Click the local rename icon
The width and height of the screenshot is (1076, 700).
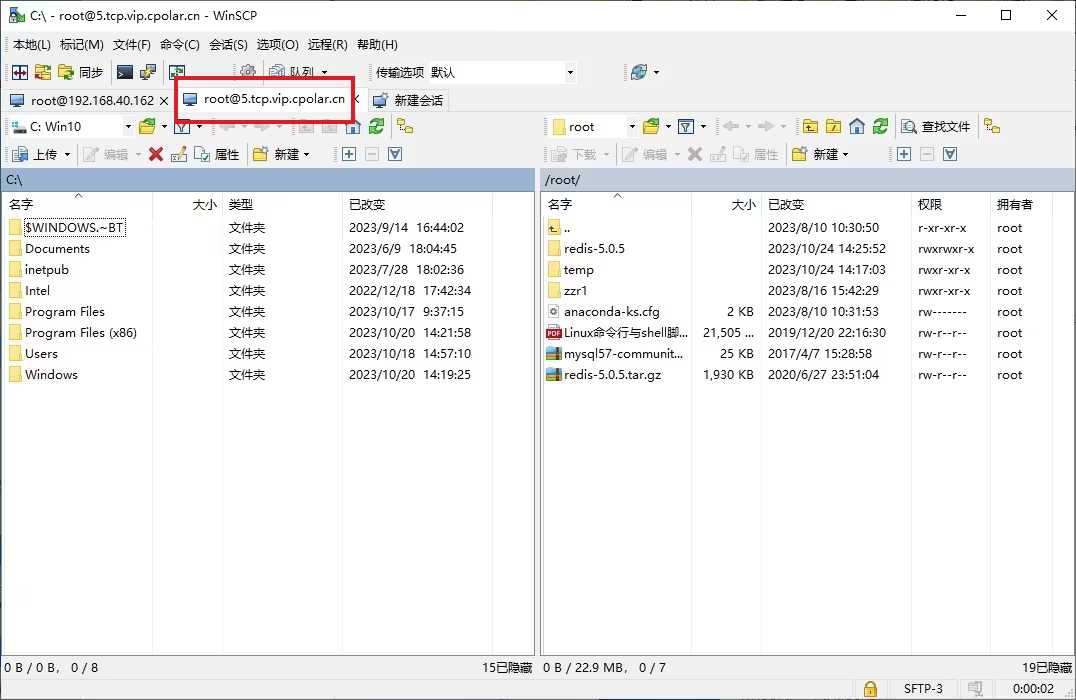click(179, 154)
